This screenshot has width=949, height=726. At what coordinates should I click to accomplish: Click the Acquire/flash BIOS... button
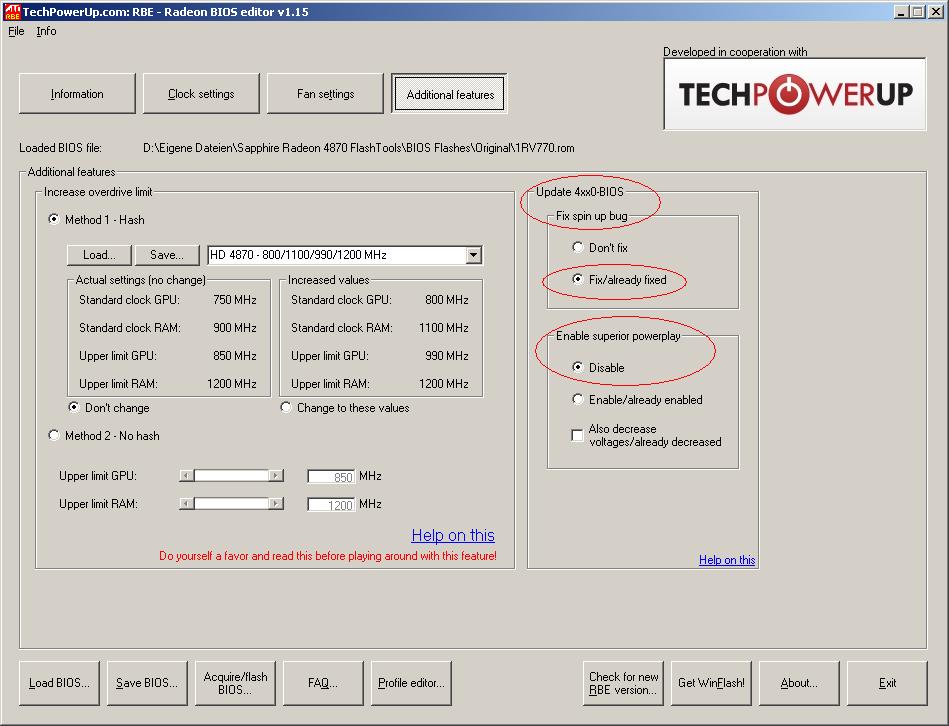point(235,683)
